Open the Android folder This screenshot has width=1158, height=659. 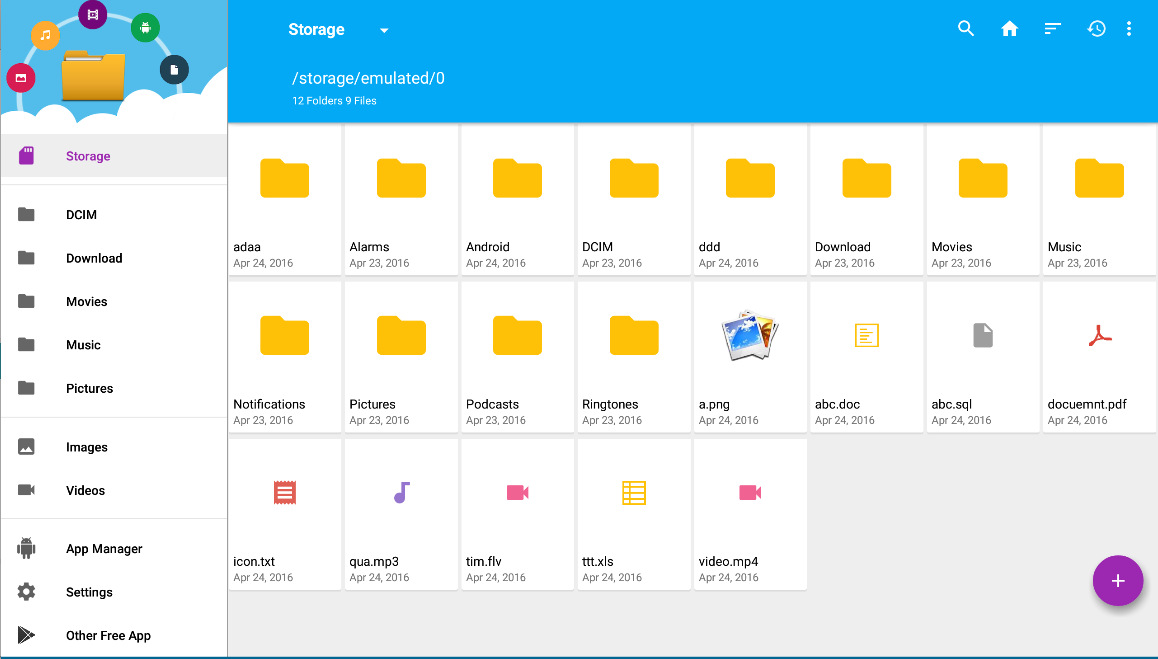tap(517, 199)
